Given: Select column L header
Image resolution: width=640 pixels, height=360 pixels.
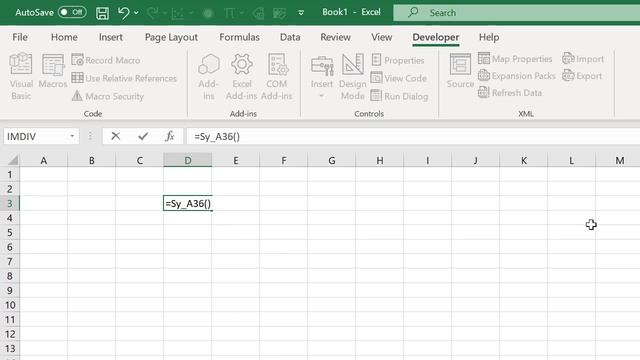Looking at the screenshot, I should click(571, 160).
